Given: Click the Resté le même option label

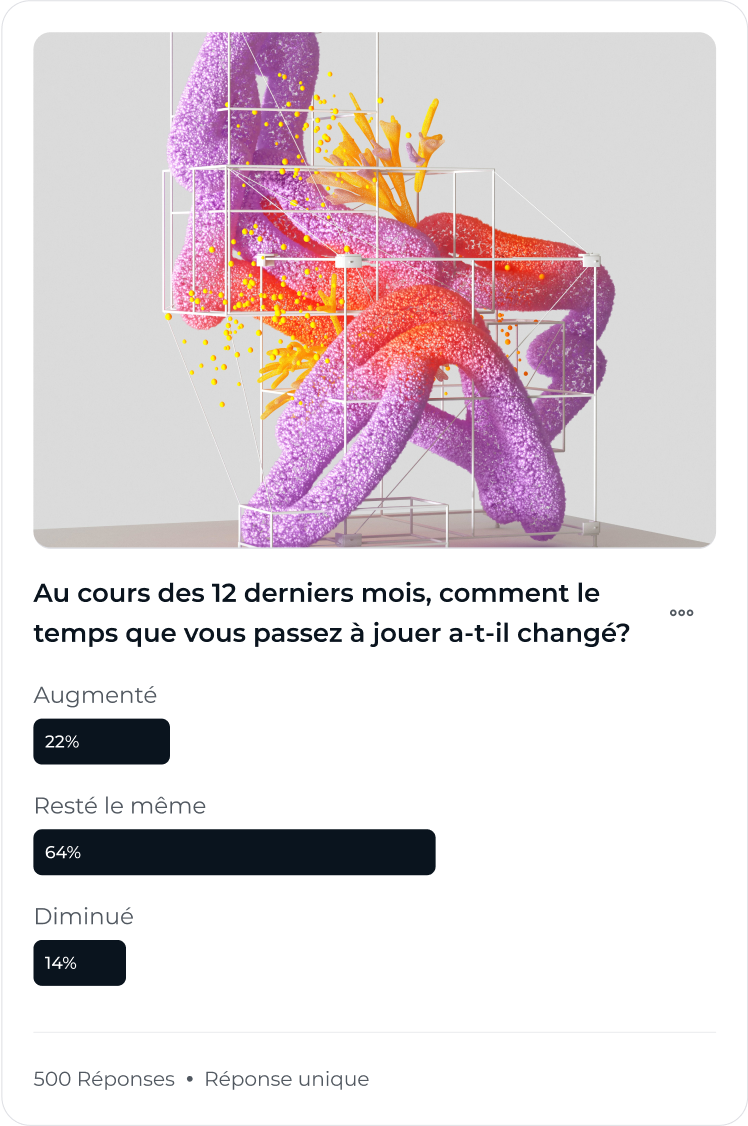Looking at the screenshot, I should point(119,806).
